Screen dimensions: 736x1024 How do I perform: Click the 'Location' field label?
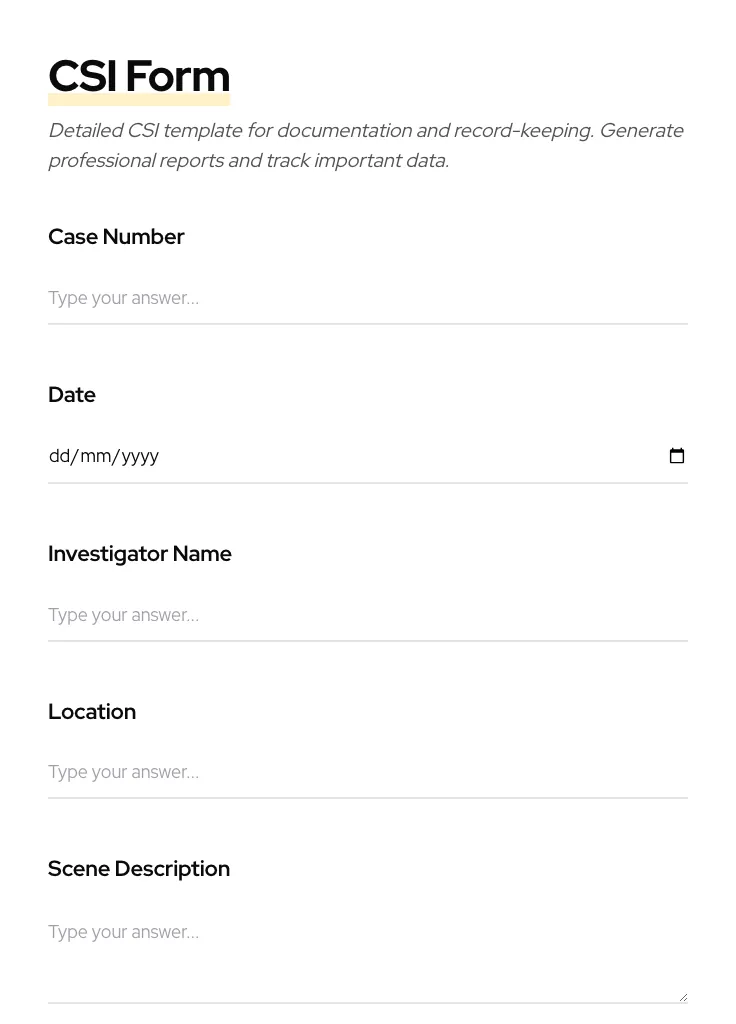pos(92,712)
